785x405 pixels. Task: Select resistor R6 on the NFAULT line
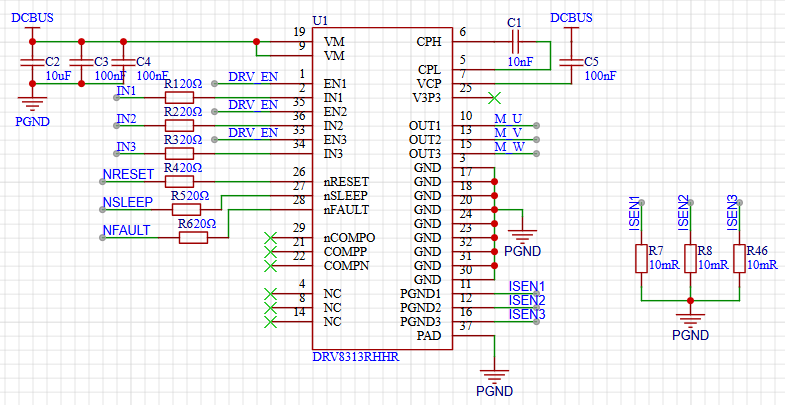193,238
